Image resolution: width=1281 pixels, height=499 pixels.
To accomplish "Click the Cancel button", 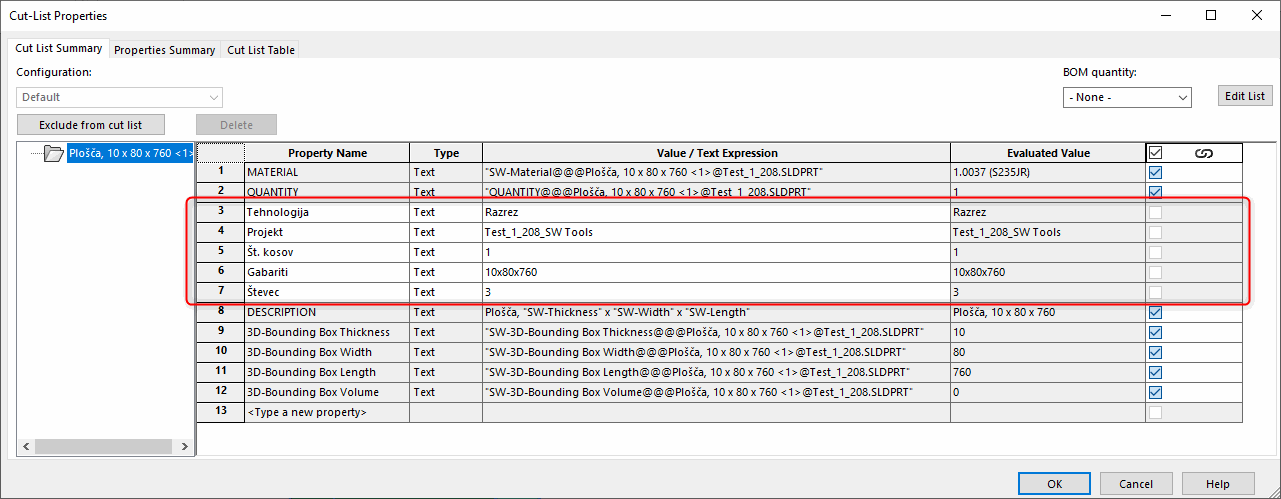I will 1136,484.
